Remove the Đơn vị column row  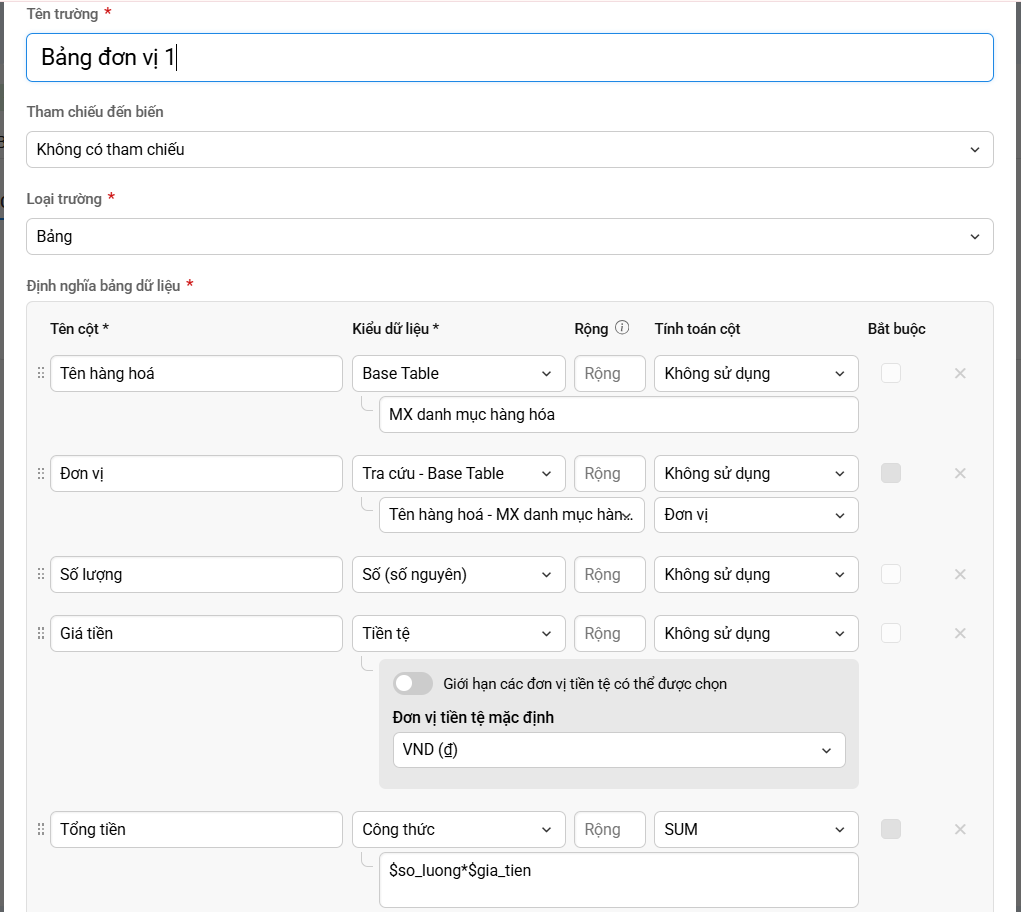point(960,473)
